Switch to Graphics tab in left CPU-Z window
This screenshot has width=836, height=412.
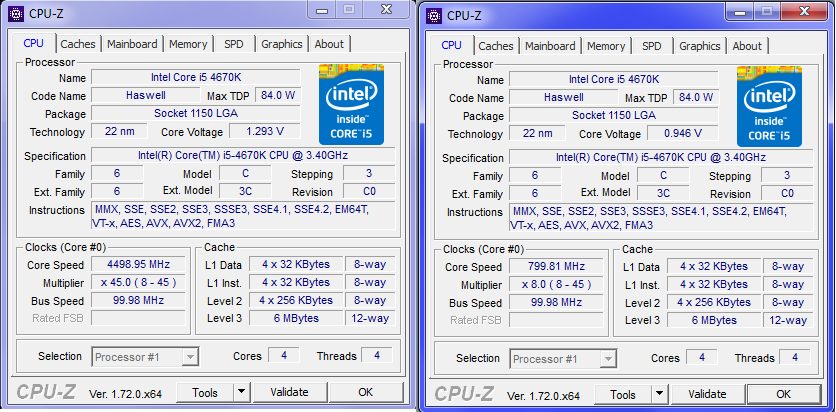point(282,44)
